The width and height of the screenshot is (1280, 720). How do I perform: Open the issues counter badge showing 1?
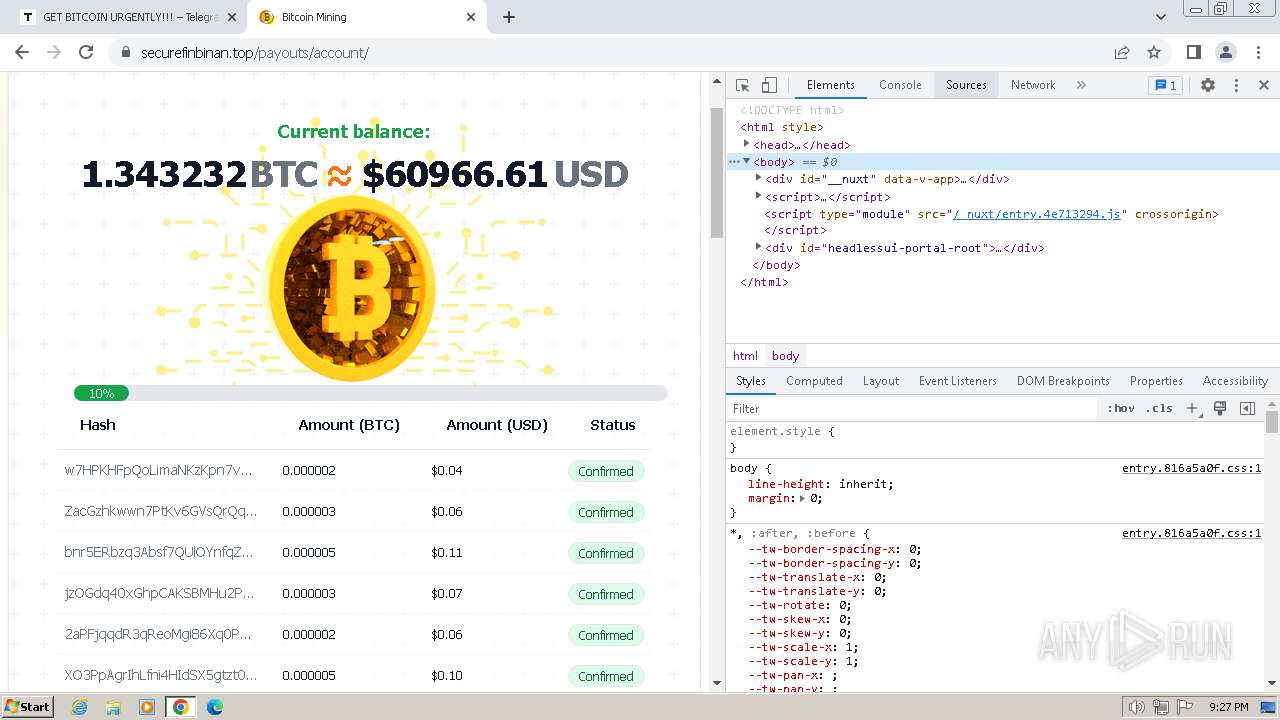[x=1165, y=85]
